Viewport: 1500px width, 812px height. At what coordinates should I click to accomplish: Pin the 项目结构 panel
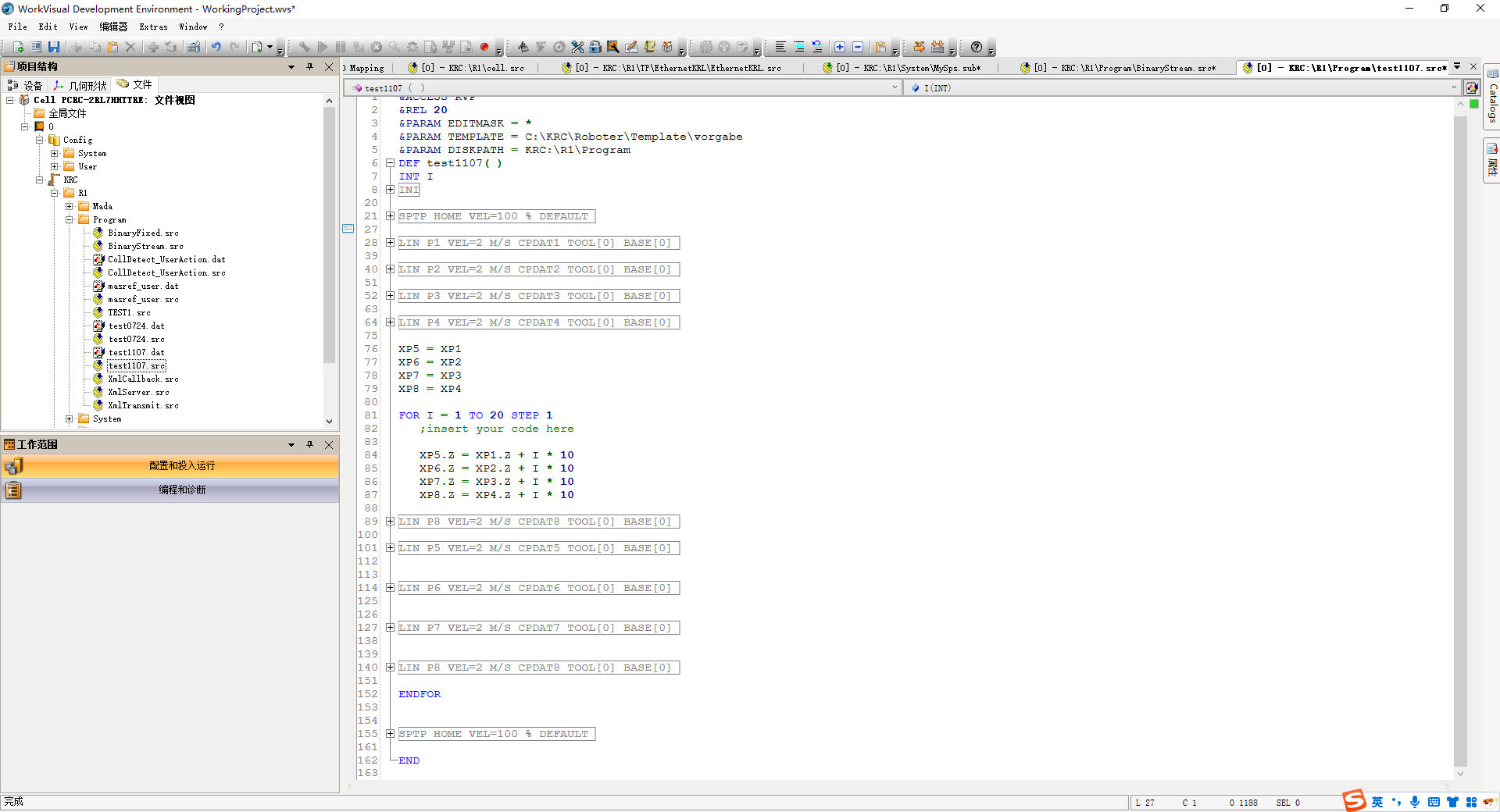tap(310, 66)
